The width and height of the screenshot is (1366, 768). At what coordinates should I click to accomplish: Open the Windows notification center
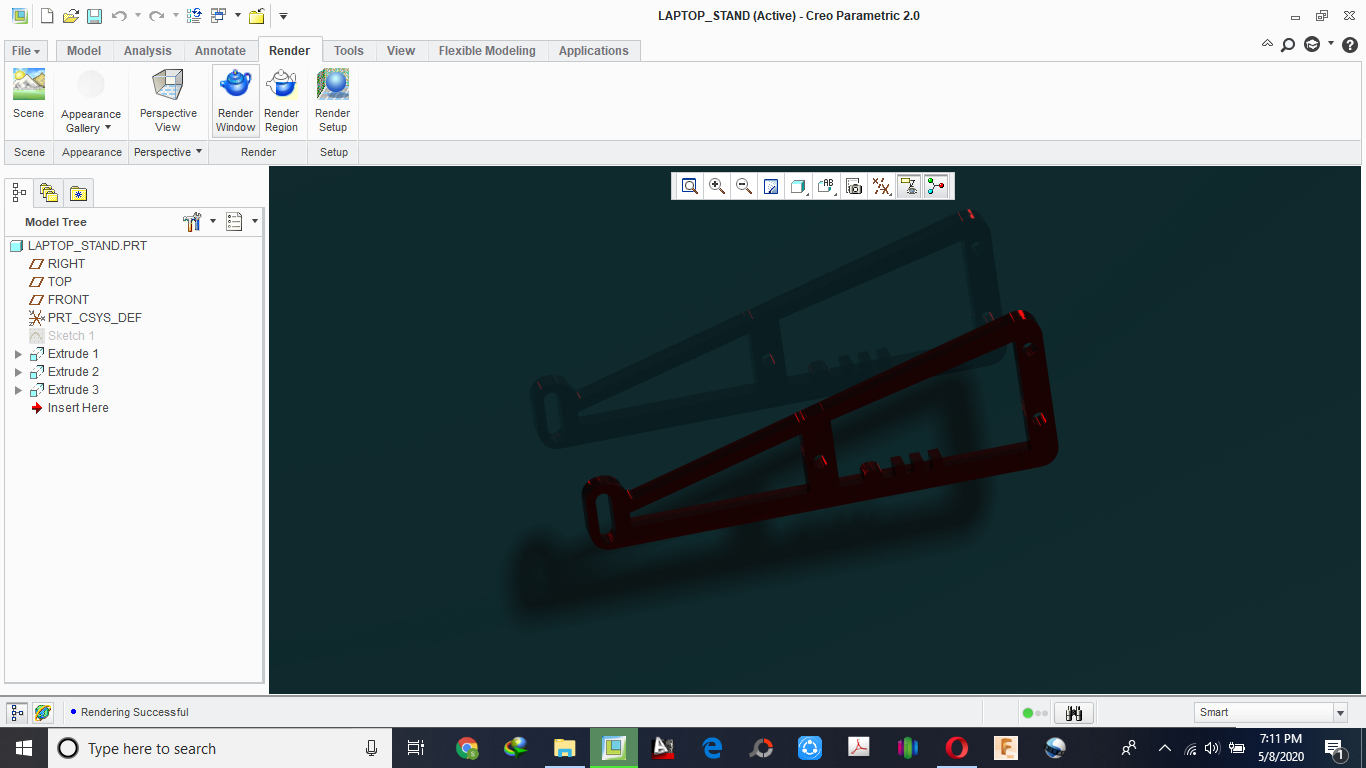(x=1334, y=748)
